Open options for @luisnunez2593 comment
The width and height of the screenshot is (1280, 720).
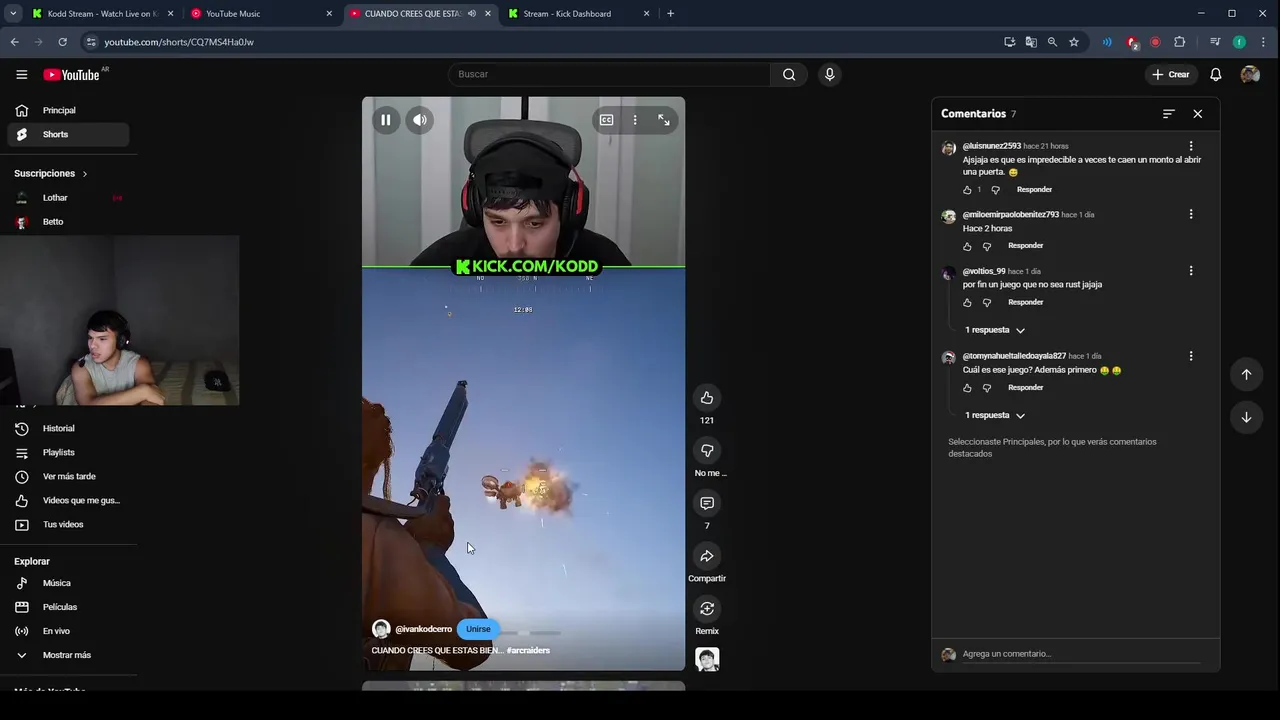1191,146
